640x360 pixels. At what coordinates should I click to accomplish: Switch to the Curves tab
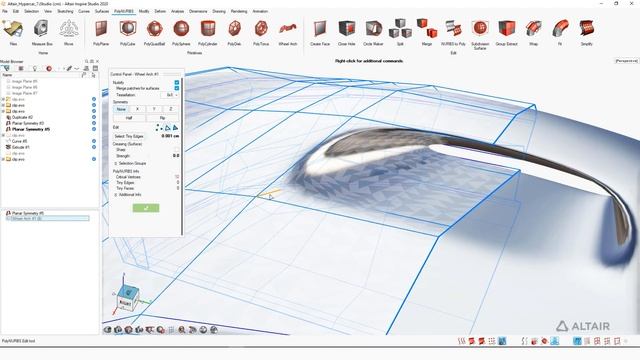click(x=84, y=11)
